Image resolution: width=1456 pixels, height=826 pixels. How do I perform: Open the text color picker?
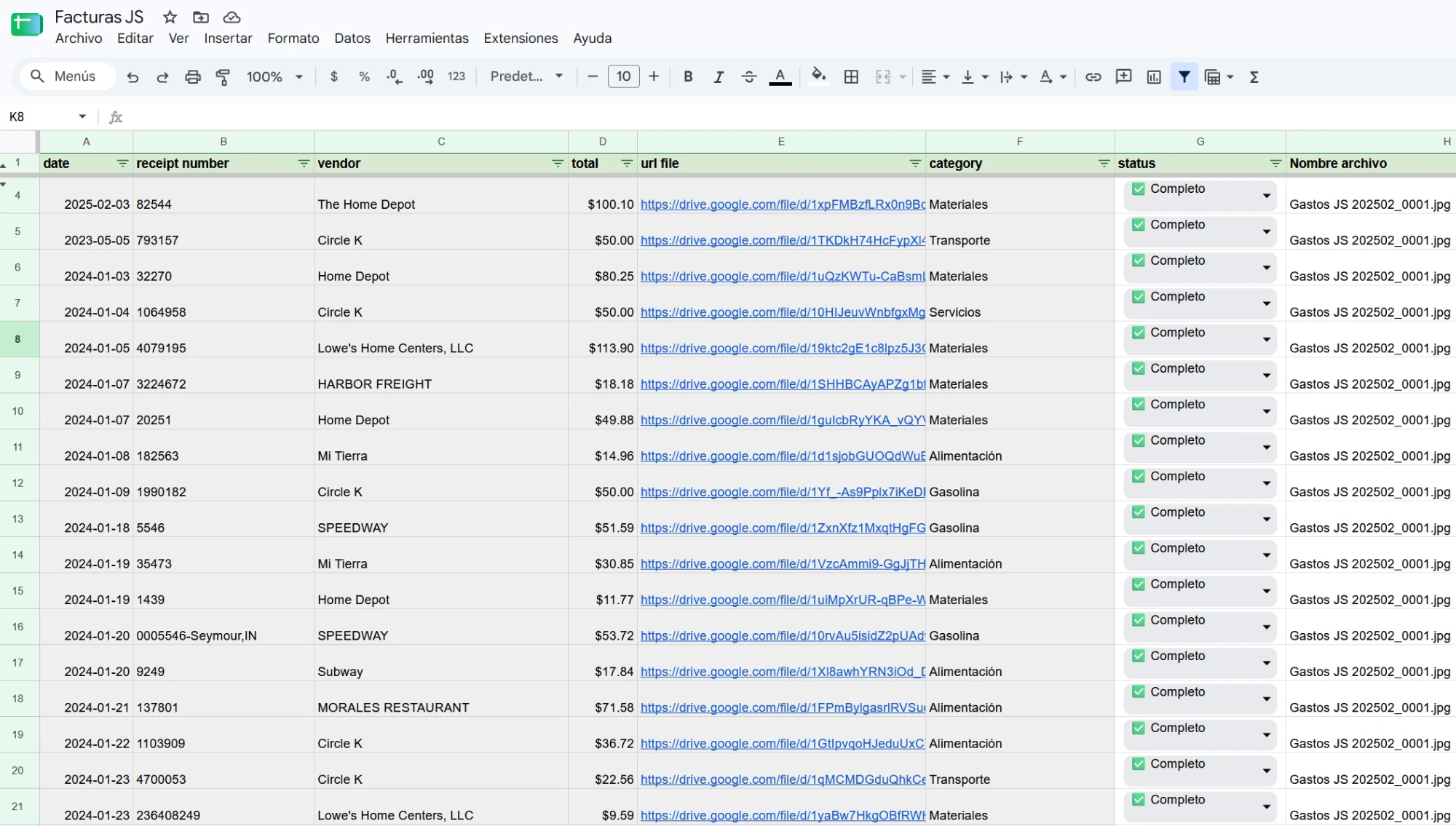(780, 76)
